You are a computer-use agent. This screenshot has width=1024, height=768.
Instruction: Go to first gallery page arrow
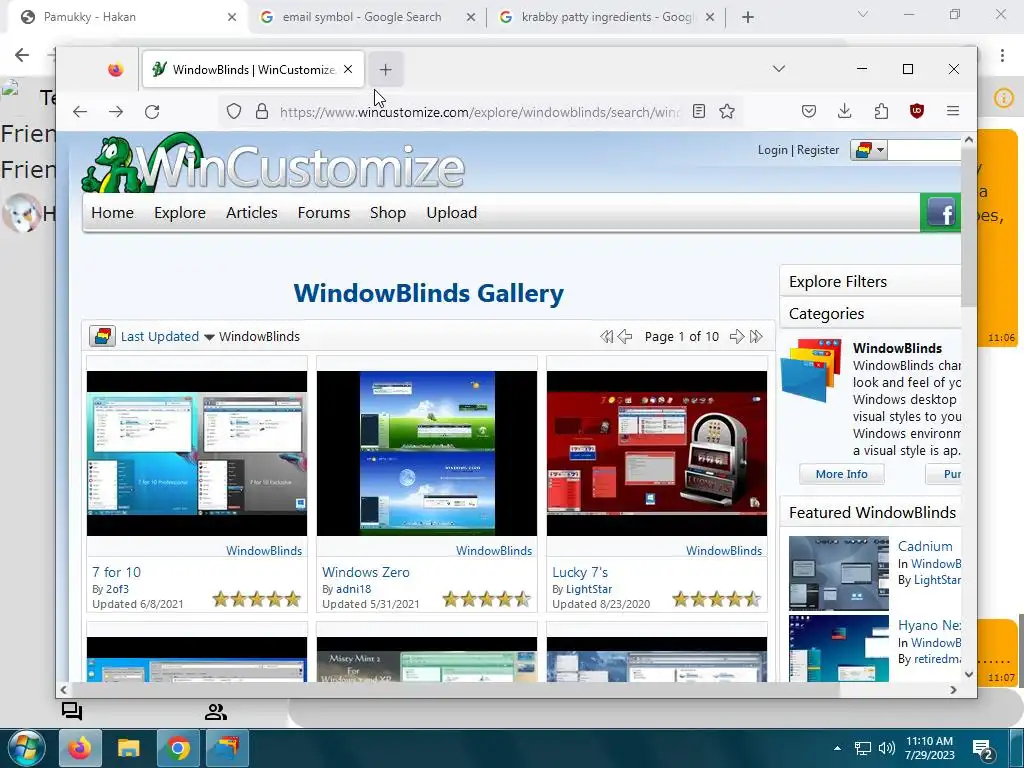click(x=606, y=336)
